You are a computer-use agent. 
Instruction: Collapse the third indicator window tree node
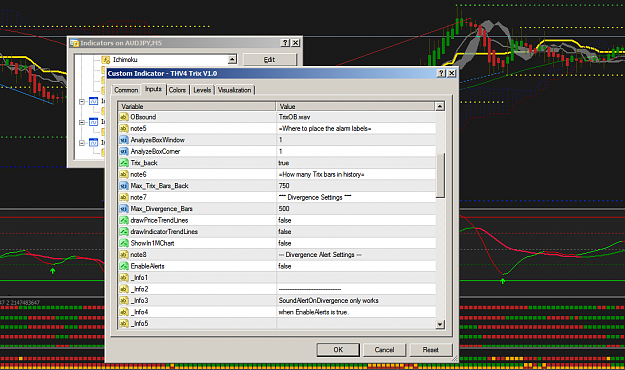click(82, 143)
